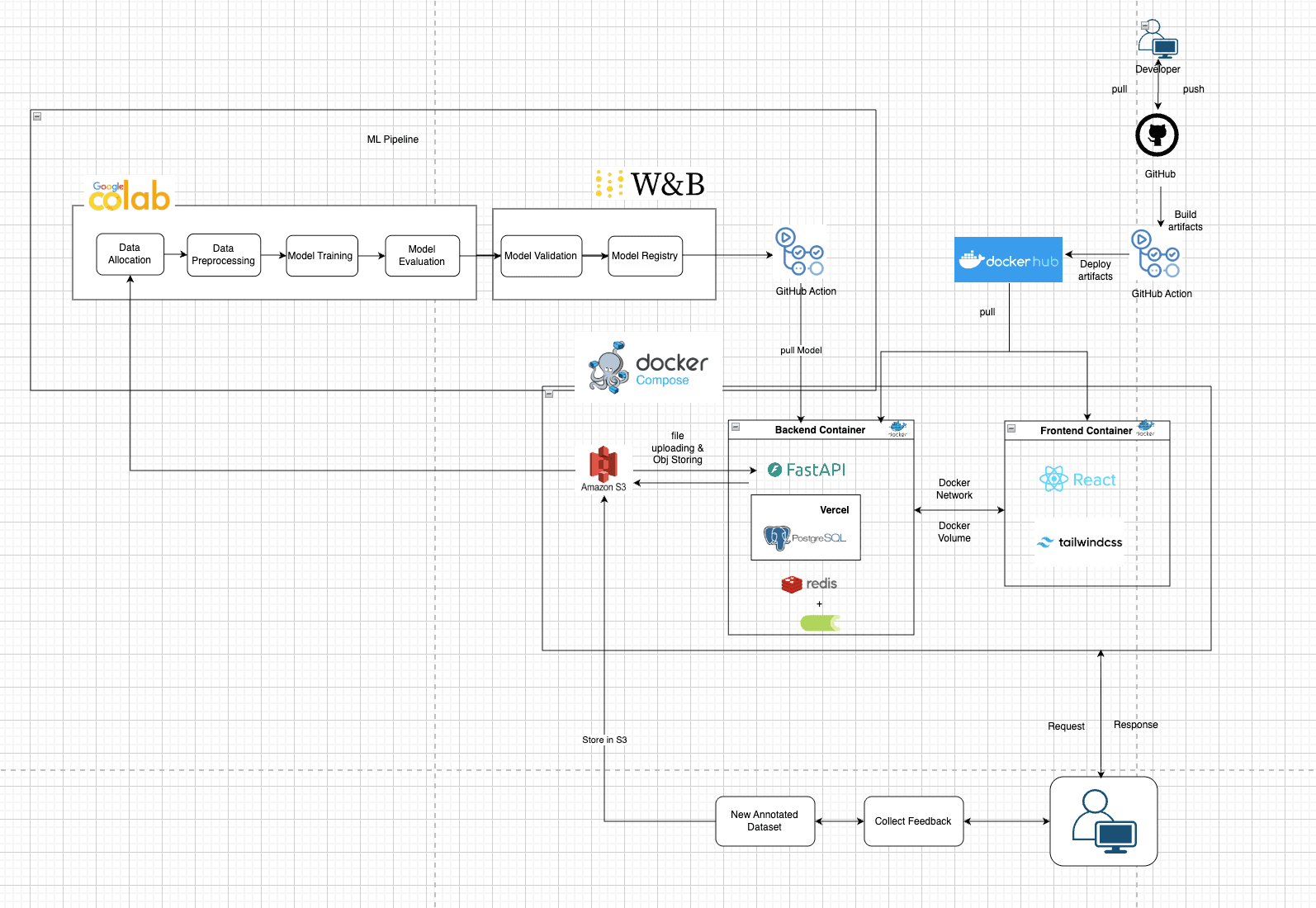
Task: Click the 'Build artifacts' label
Action: click(x=1186, y=220)
